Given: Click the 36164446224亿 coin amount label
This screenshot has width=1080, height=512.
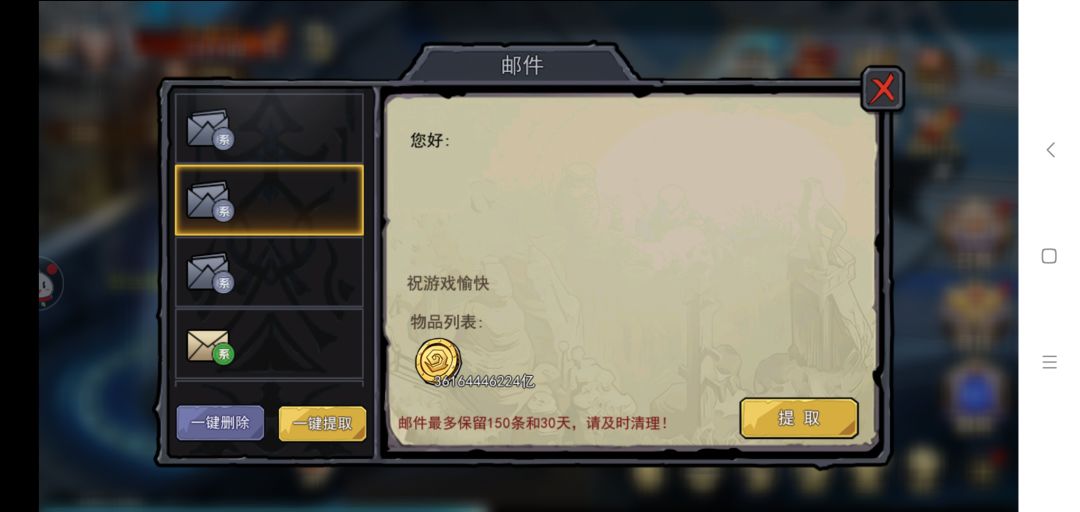Looking at the screenshot, I should click(x=484, y=381).
